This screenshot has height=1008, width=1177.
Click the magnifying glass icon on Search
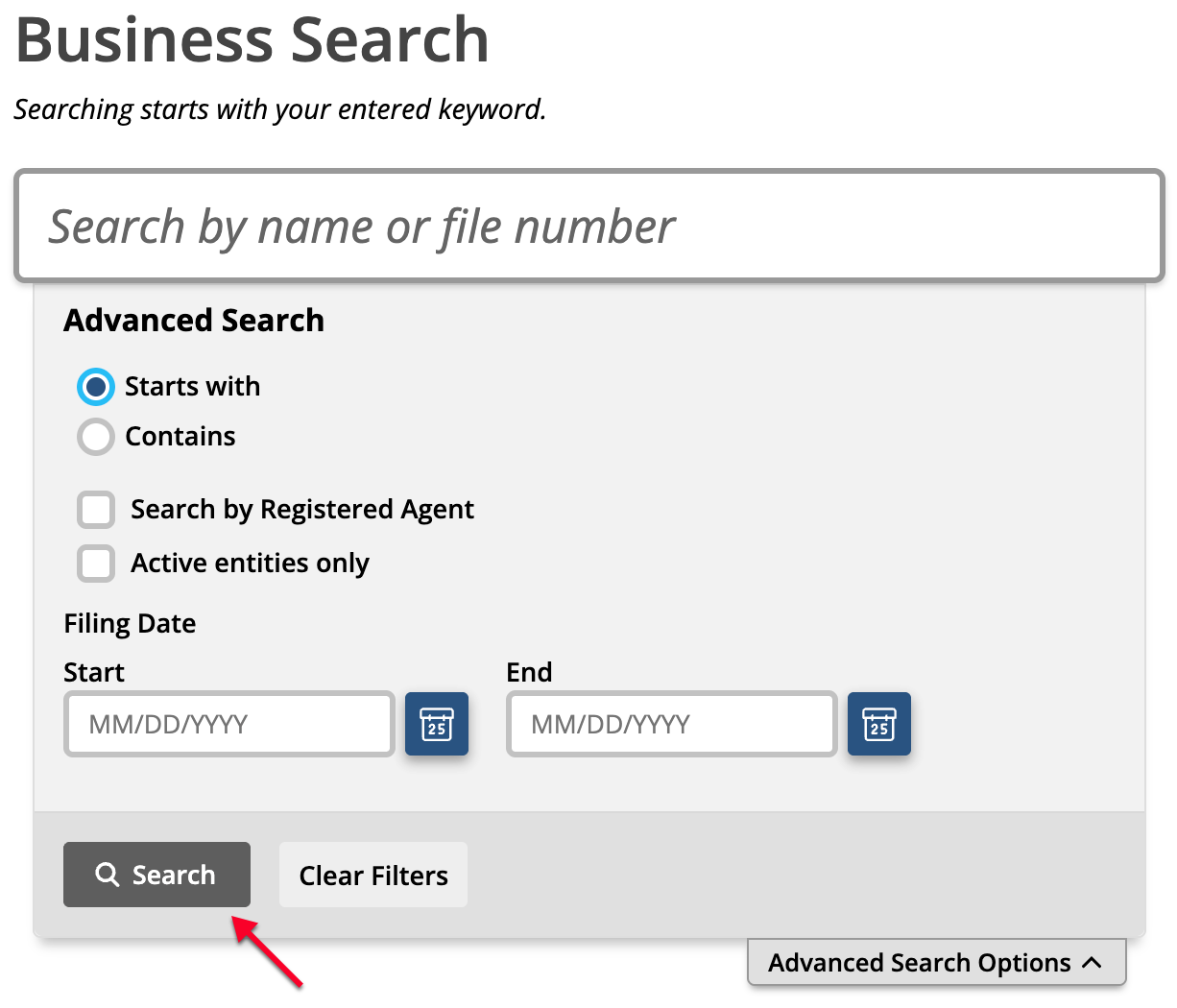[x=108, y=875]
